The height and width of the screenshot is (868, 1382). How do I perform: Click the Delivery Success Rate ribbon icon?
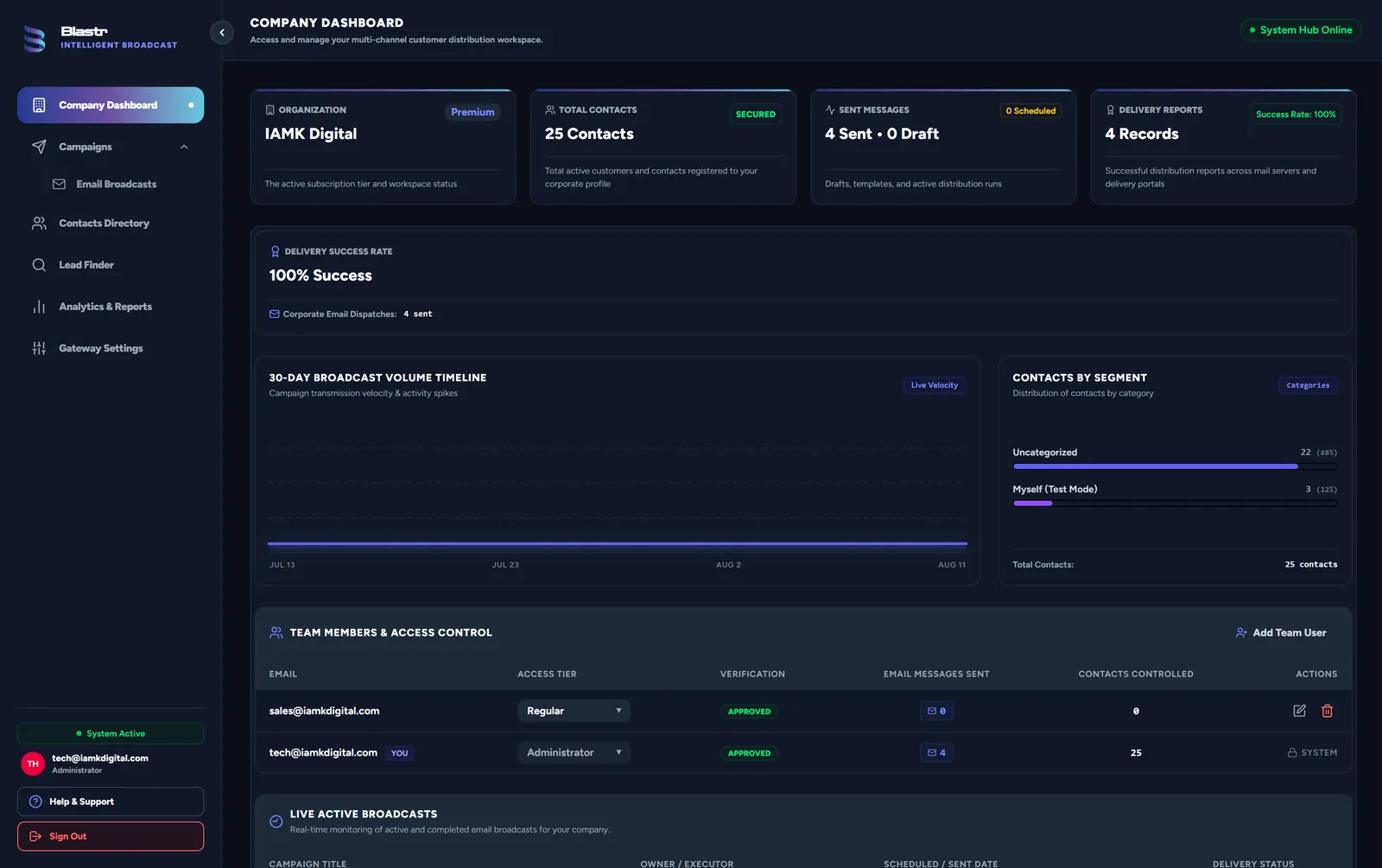tap(275, 251)
